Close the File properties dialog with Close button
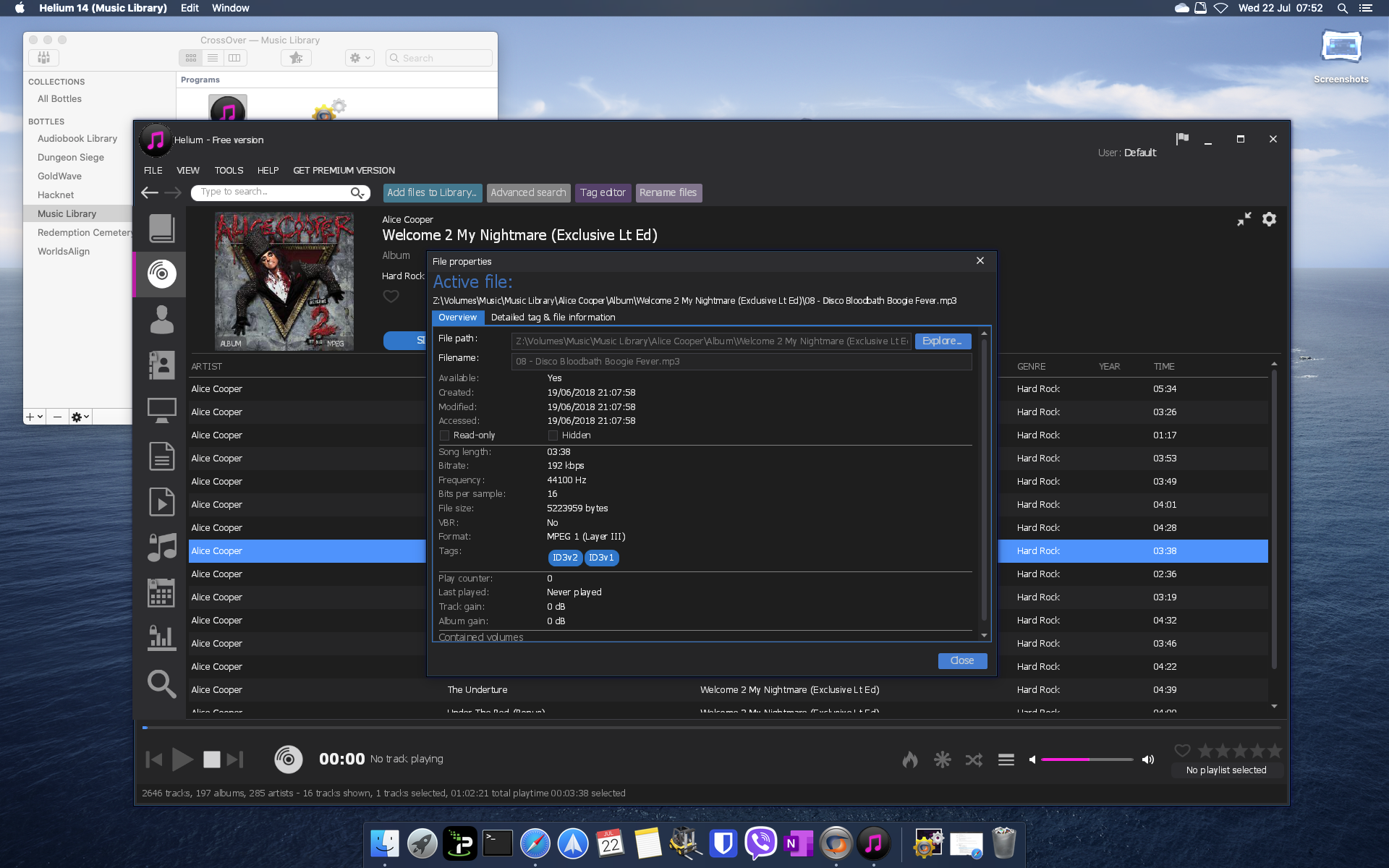The width and height of the screenshot is (1389, 868). point(962,660)
